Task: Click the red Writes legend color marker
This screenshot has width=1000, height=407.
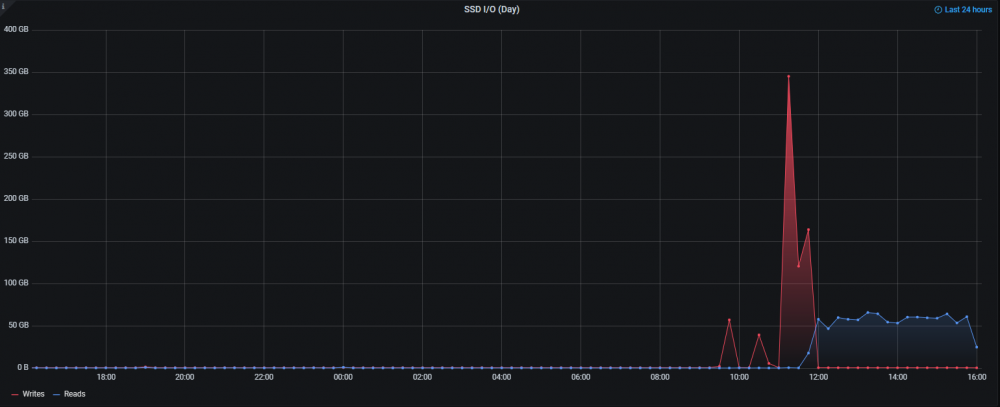Action: tap(15, 394)
